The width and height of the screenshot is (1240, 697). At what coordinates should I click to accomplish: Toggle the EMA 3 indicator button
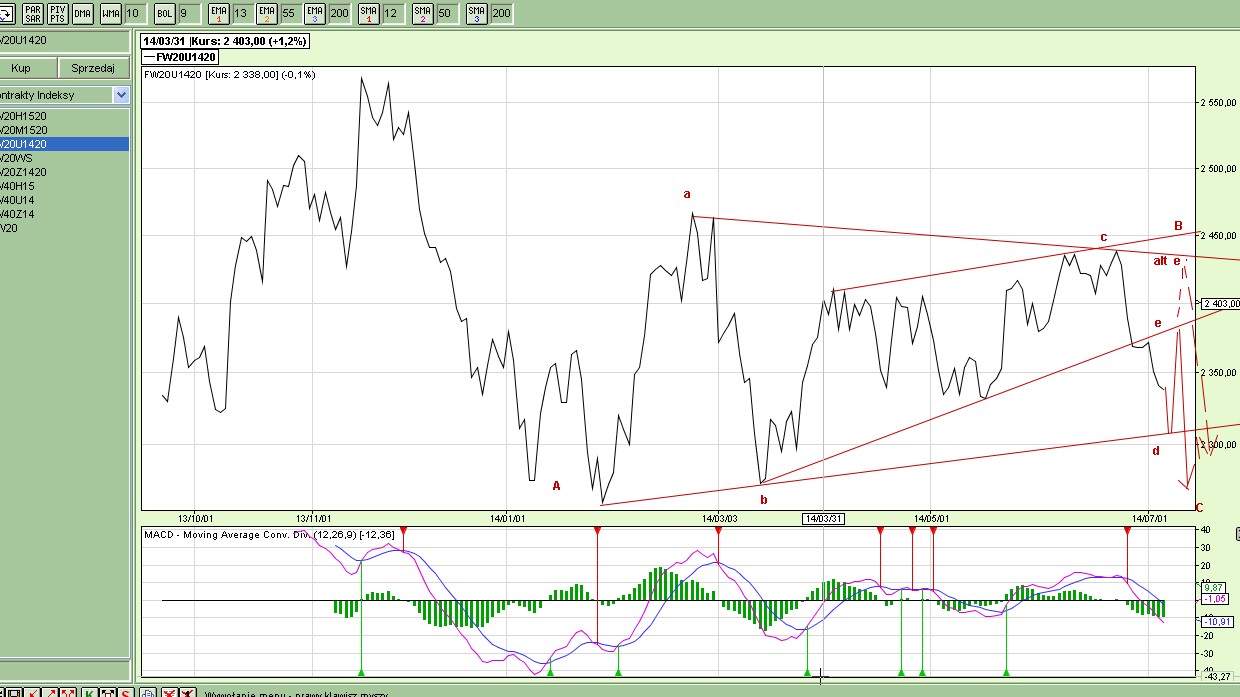click(x=315, y=14)
